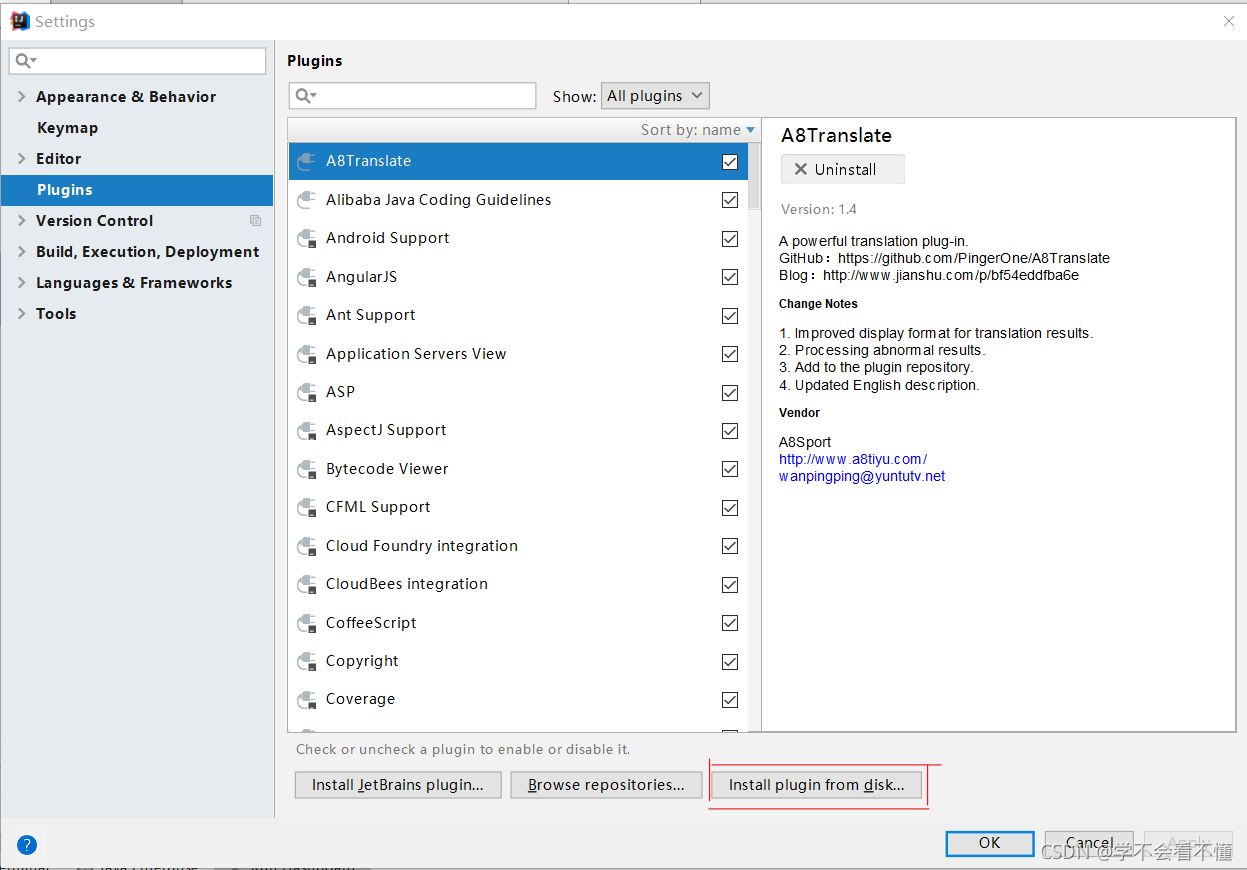Uncheck the ASP plugin checkbox
Viewport: 1247px width, 870px height.
pos(730,393)
